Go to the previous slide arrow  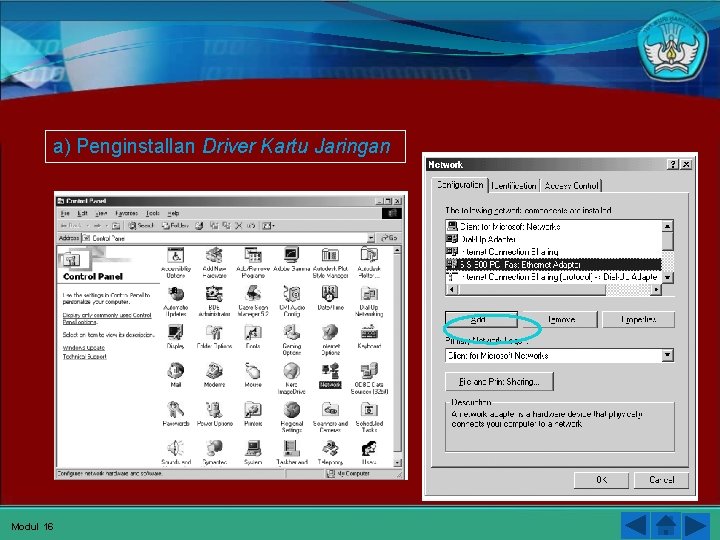click(x=635, y=525)
